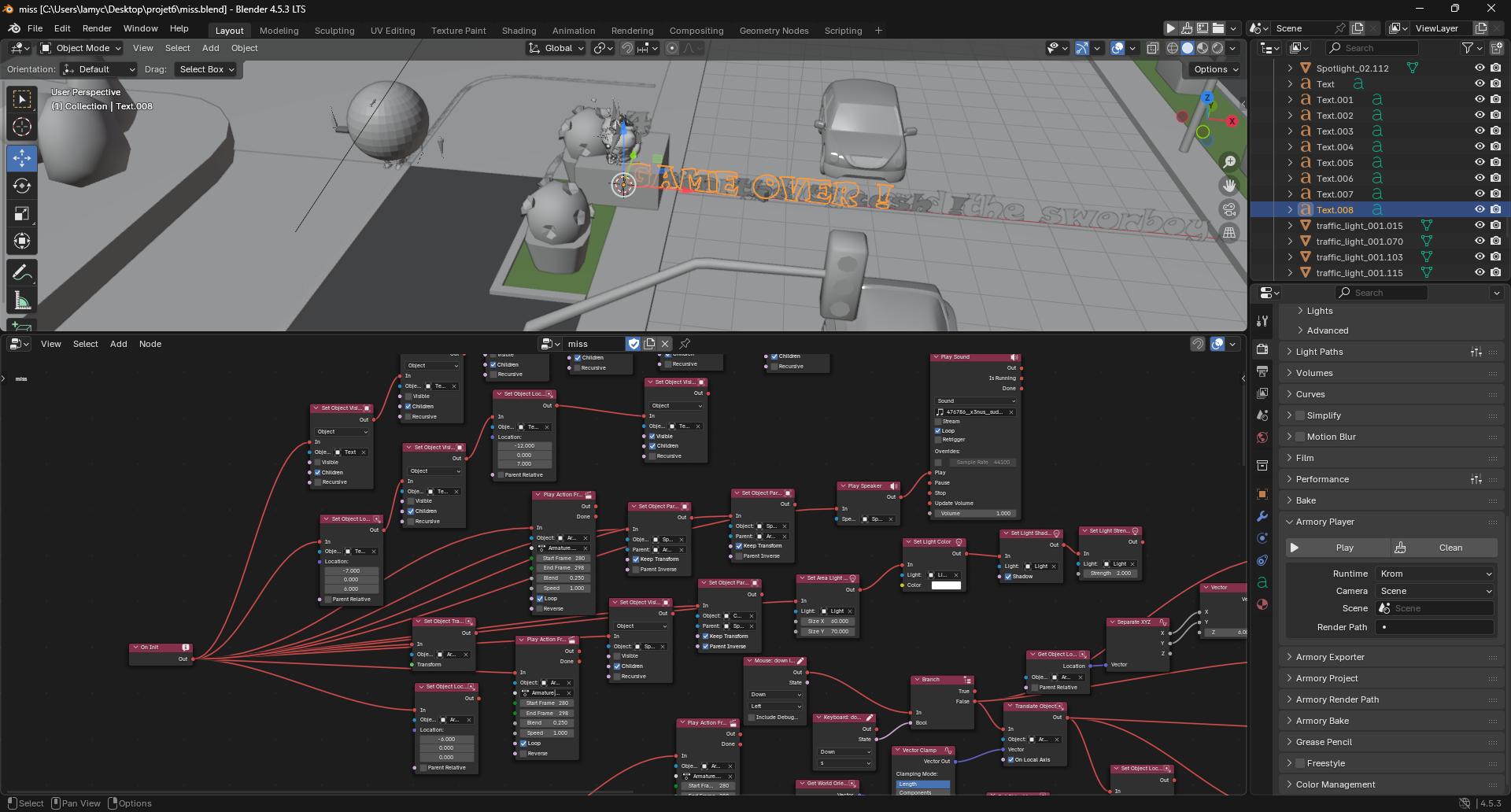Screen dimensions: 1511x812
Task: Toggle the Freestyle checkbox
Action: tap(1301, 763)
